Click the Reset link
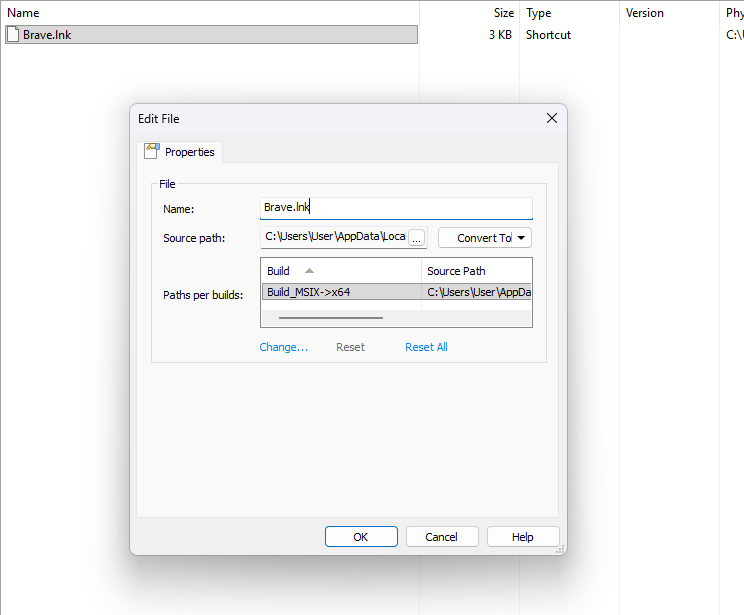The height and width of the screenshot is (615, 744). tap(350, 347)
